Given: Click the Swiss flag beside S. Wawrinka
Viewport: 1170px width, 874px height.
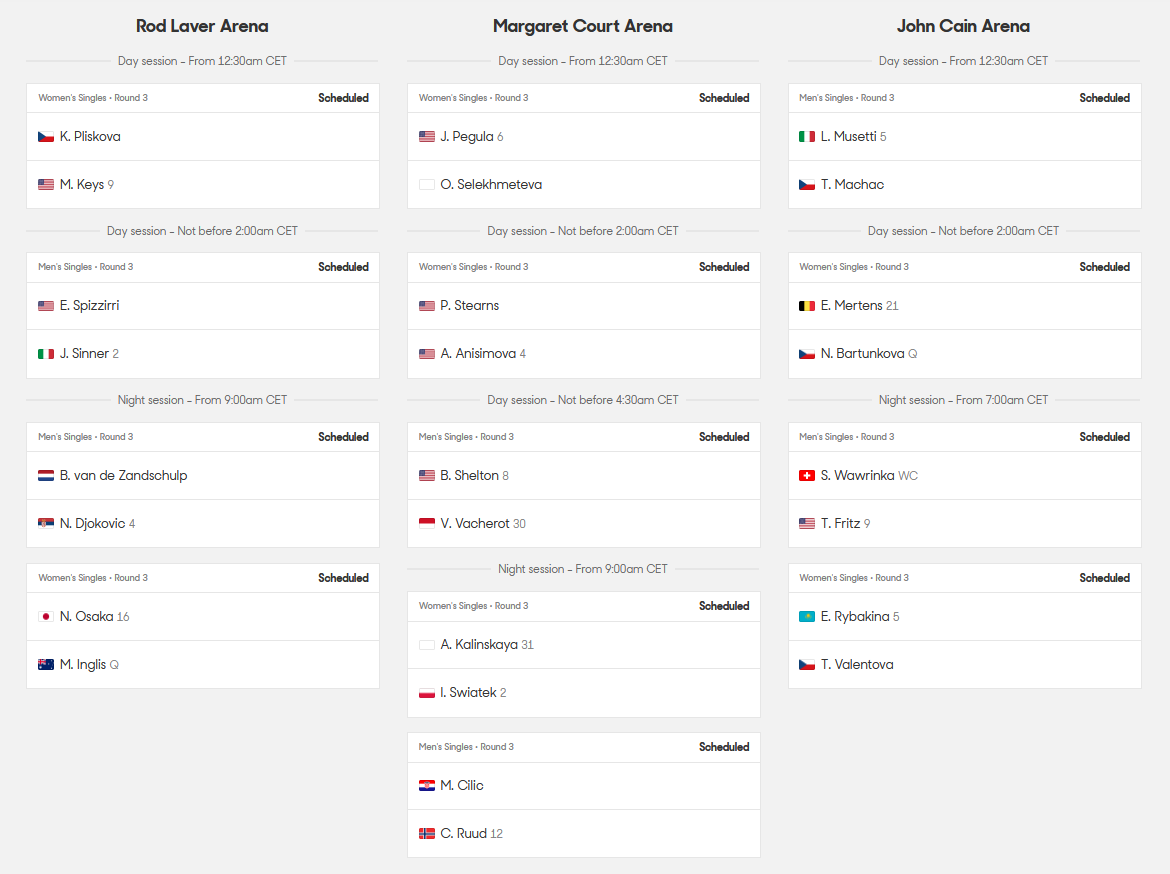Looking at the screenshot, I should pyautogui.click(x=807, y=475).
